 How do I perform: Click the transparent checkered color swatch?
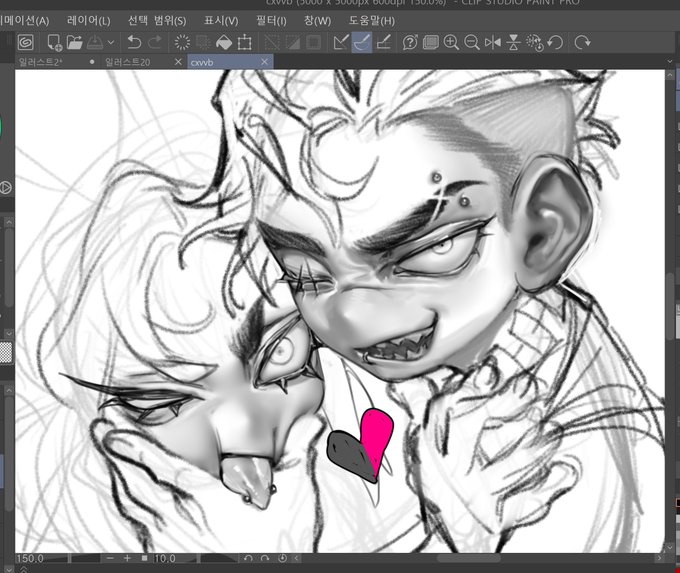6,352
